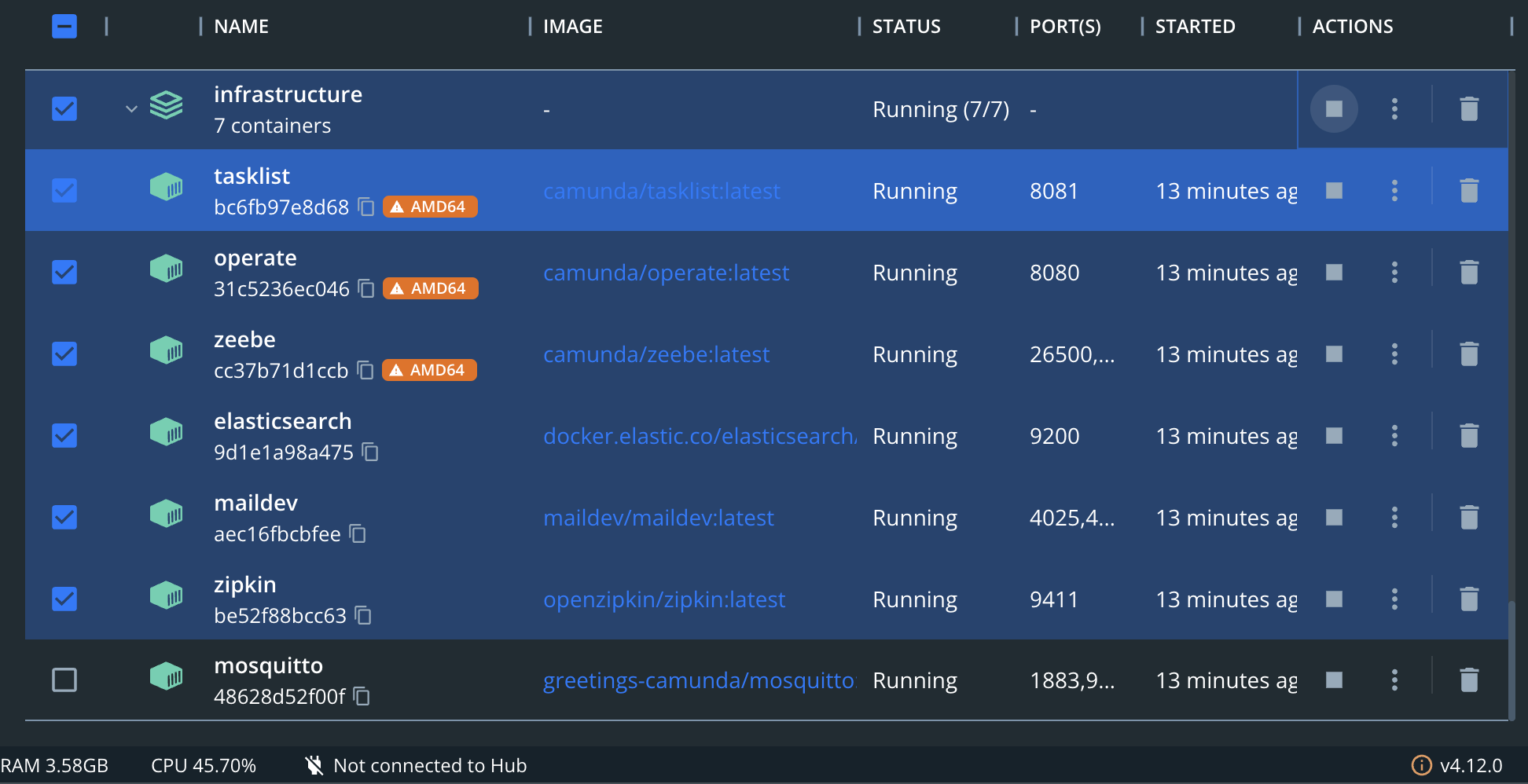Copy operate container ID 31c5236ec046

(x=366, y=288)
